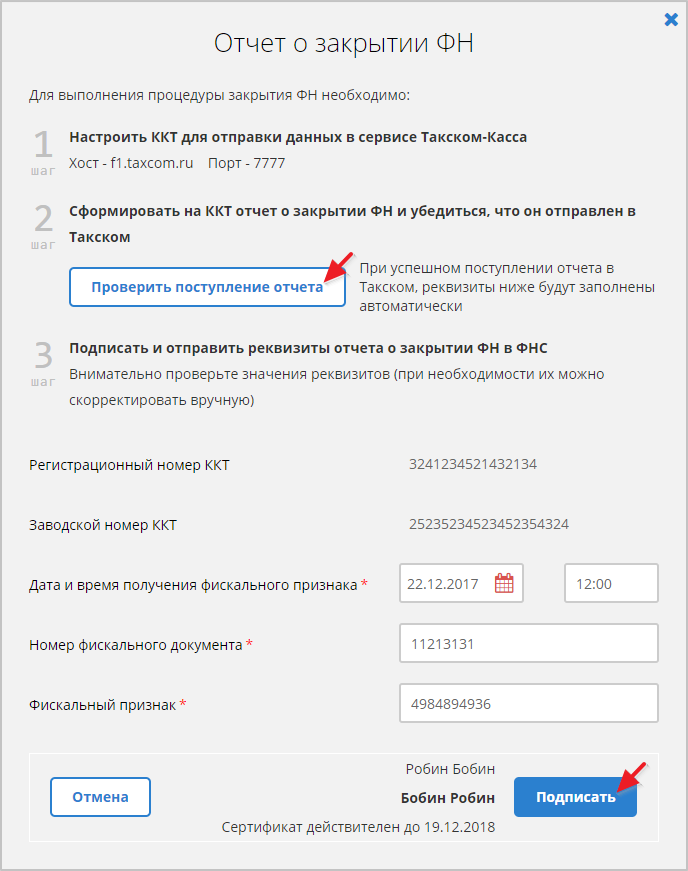Click the Фискальный признак input field

click(528, 704)
